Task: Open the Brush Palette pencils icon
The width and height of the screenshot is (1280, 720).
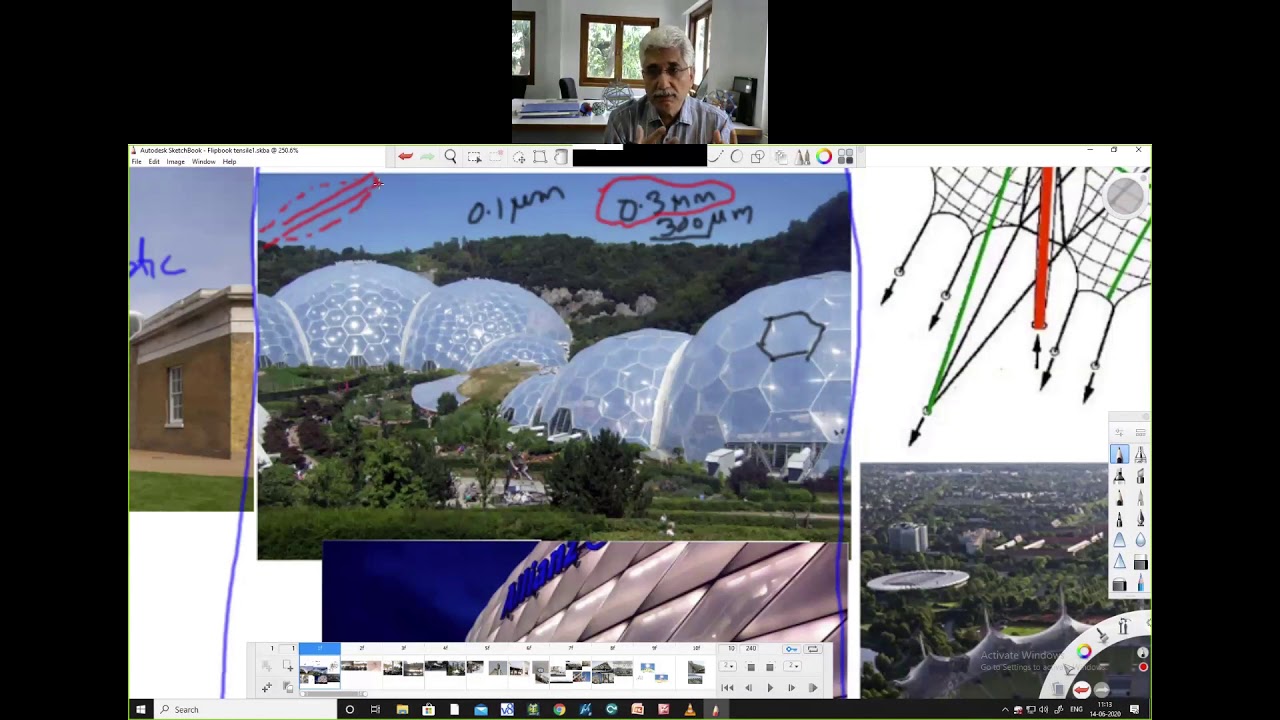Action: [x=802, y=157]
